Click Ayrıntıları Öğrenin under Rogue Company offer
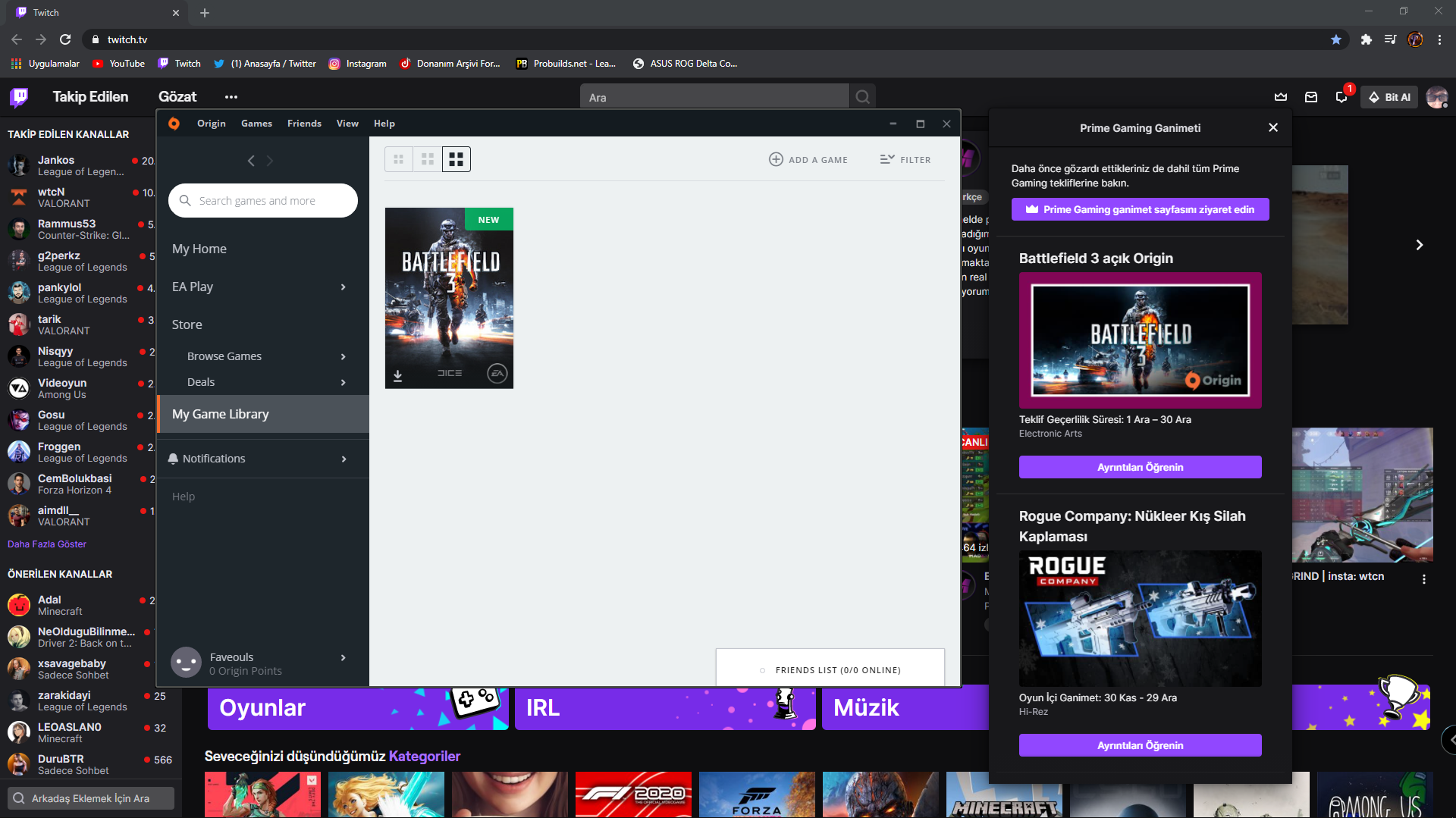The width and height of the screenshot is (1456, 818). click(1140, 745)
